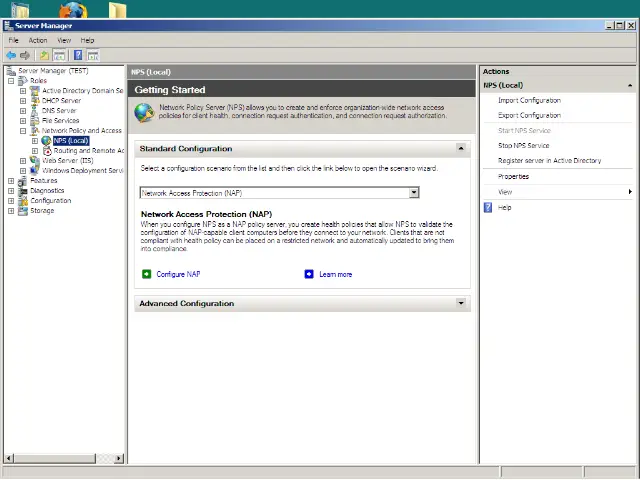Click the Forward arrow toolbar icon
Screen dimensions: 640x480
pos(25,55)
